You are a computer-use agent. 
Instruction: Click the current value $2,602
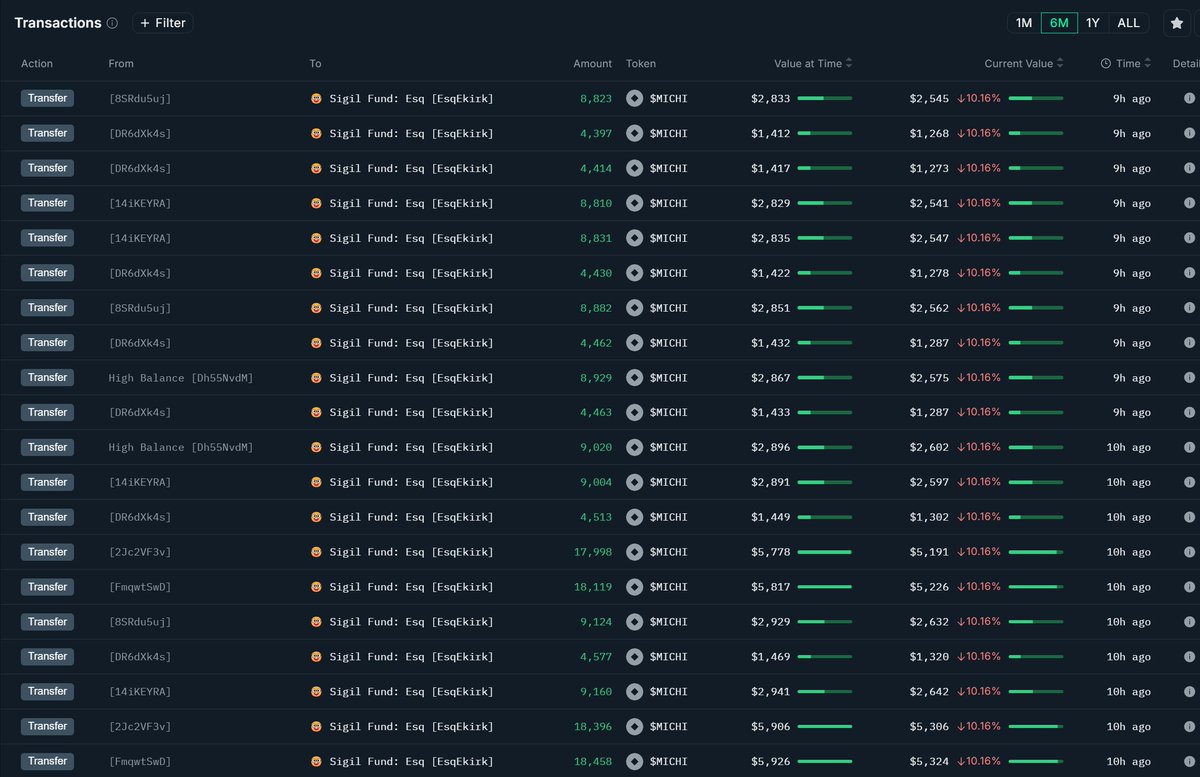coord(929,448)
